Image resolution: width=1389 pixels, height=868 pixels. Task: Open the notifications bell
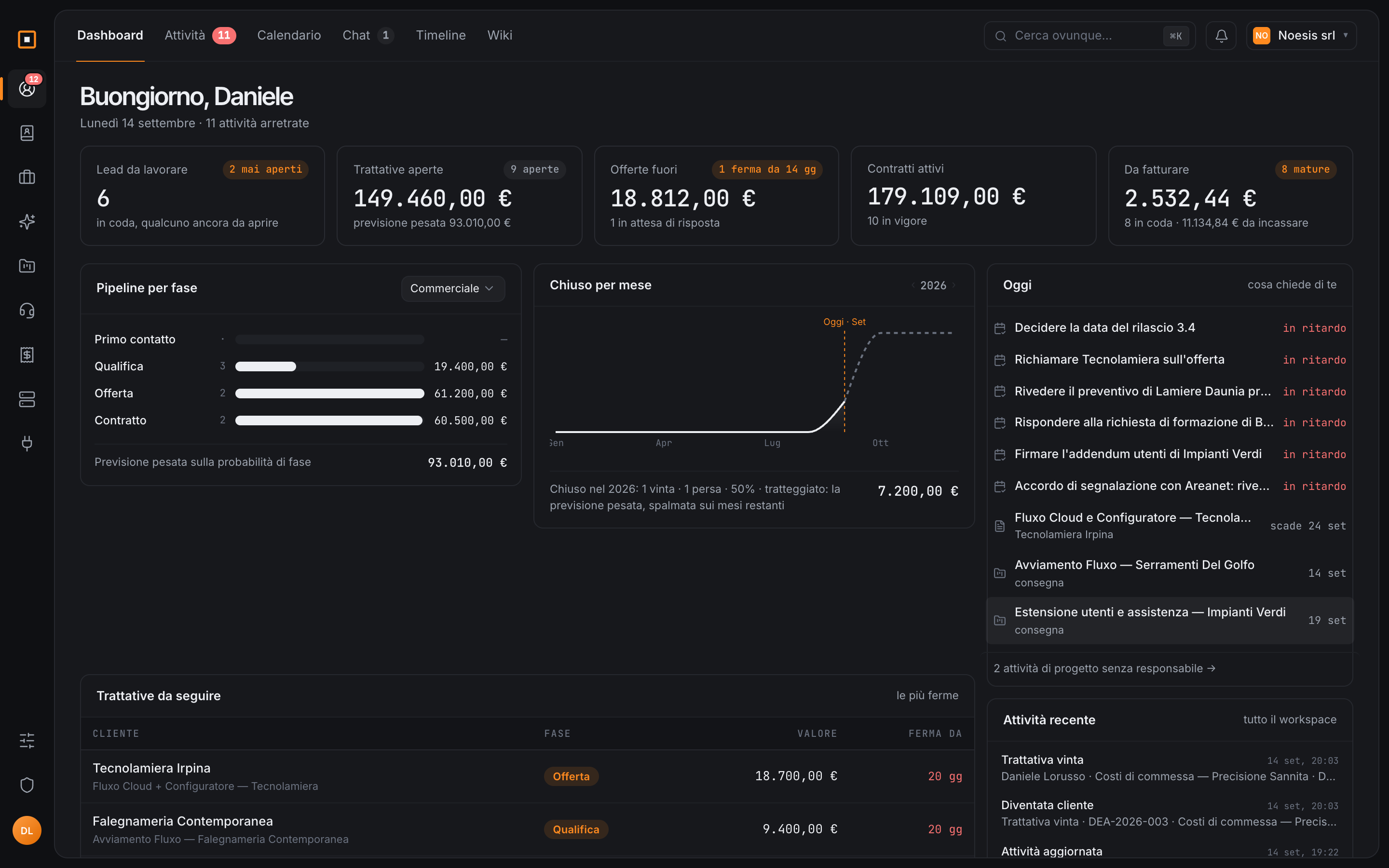[1221, 36]
